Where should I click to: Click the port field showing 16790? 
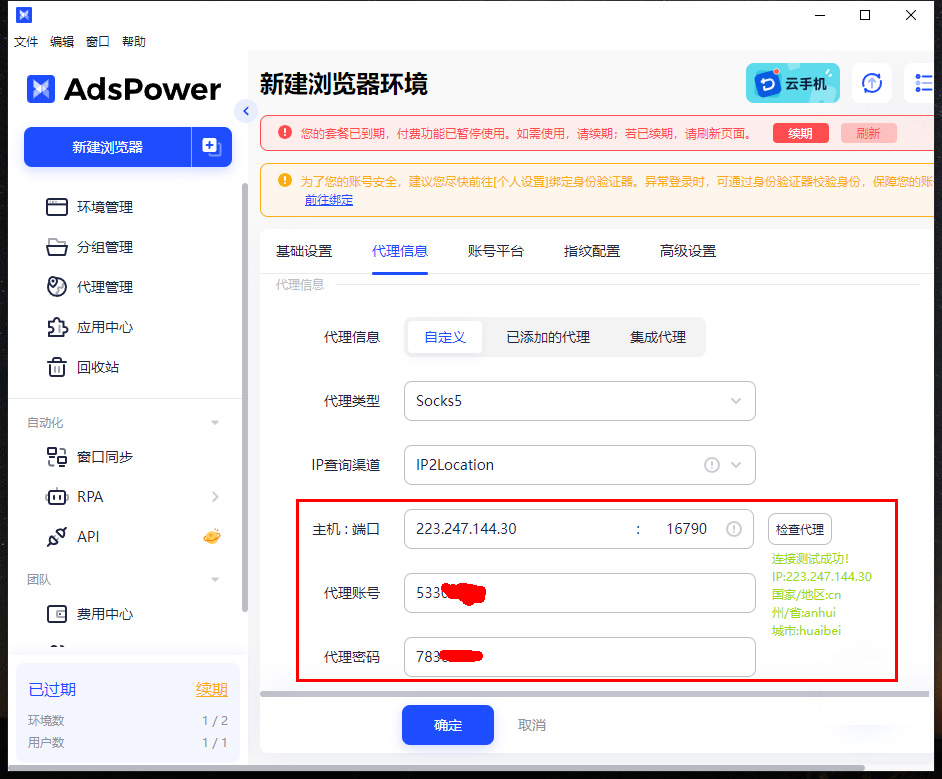point(687,529)
